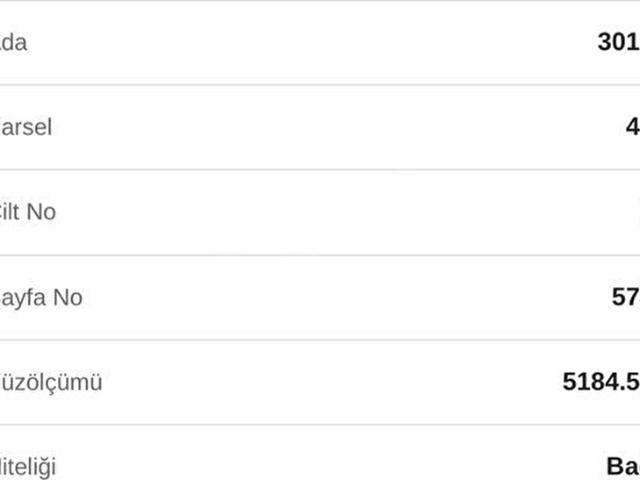
Task: Click the top border line above Ada row
Action: [320, 1]
